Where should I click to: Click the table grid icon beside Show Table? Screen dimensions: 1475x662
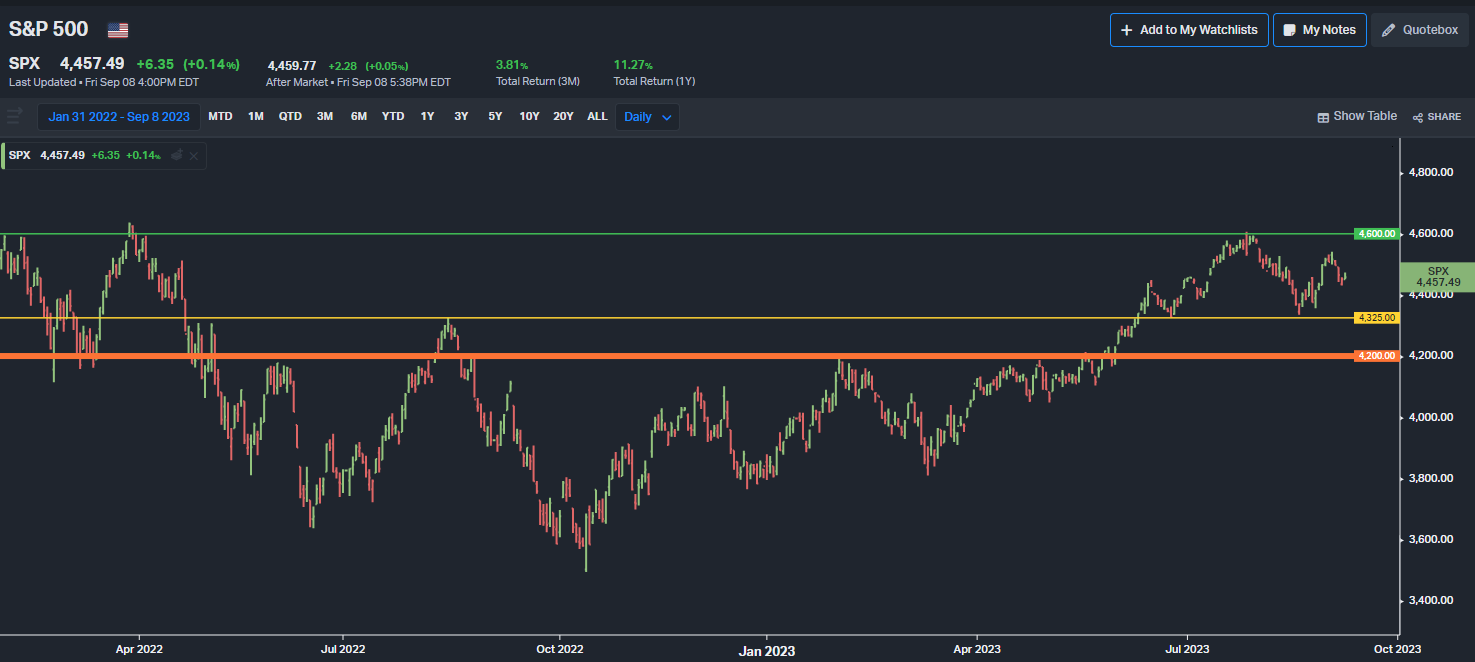click(x=1324, y=117)
